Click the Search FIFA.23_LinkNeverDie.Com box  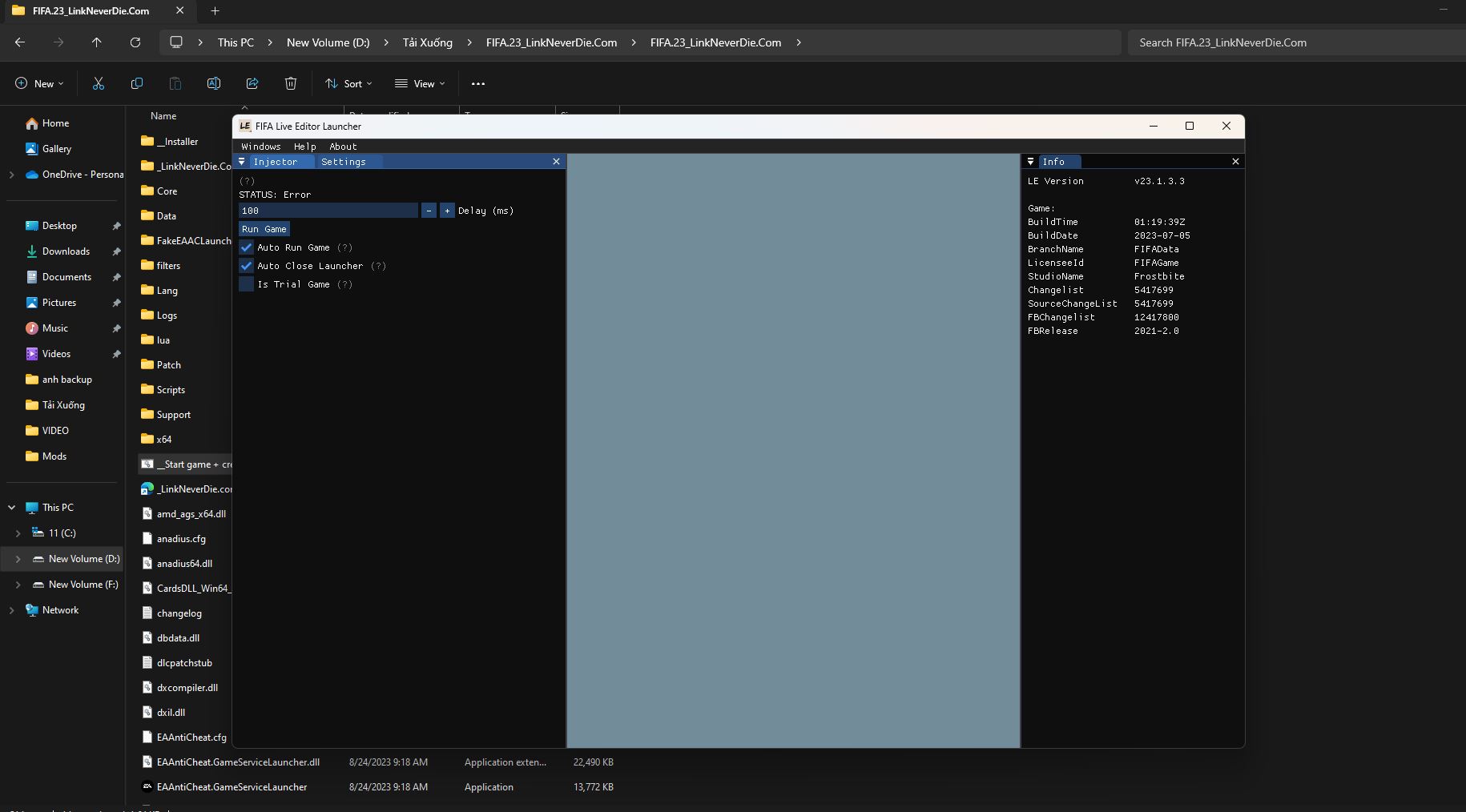(x=1298, y=42)
